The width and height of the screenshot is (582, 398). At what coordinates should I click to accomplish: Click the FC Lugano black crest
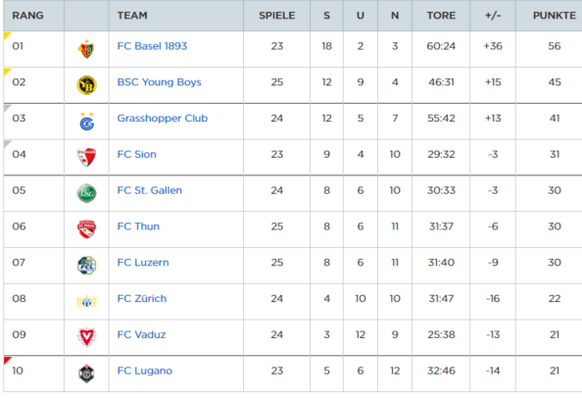[x=86, y=373]
